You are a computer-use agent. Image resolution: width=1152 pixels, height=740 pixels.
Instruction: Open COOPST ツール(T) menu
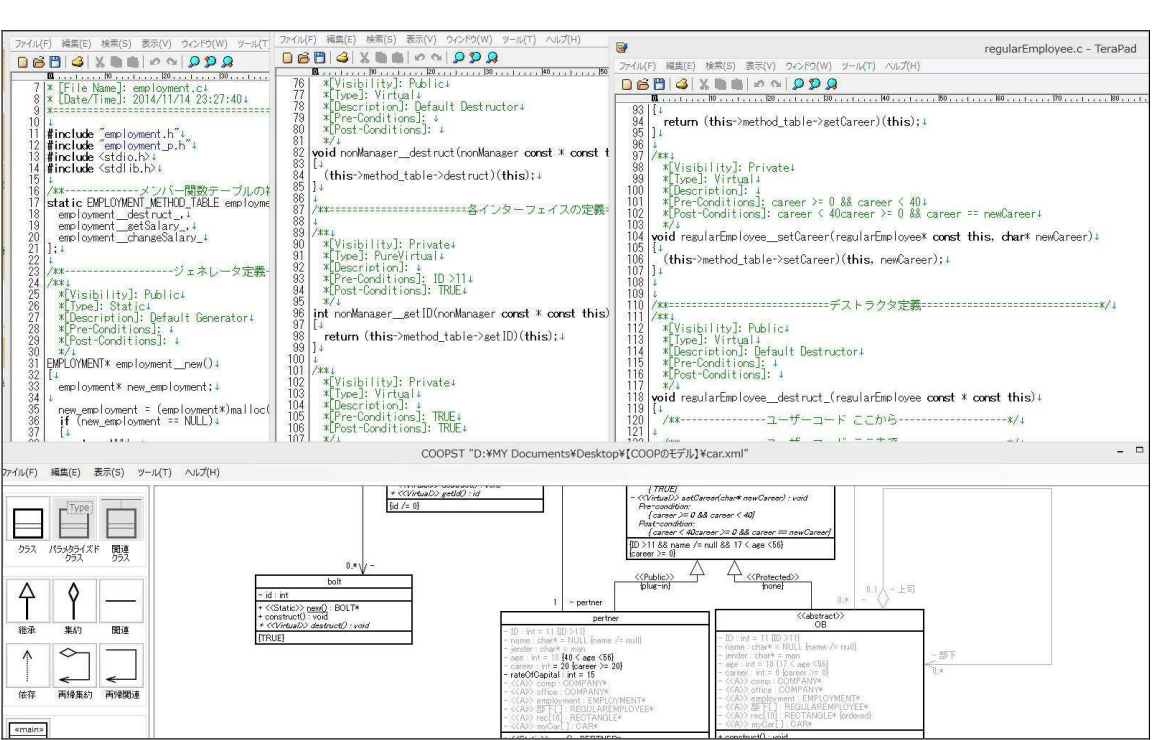tap(154, 472)
